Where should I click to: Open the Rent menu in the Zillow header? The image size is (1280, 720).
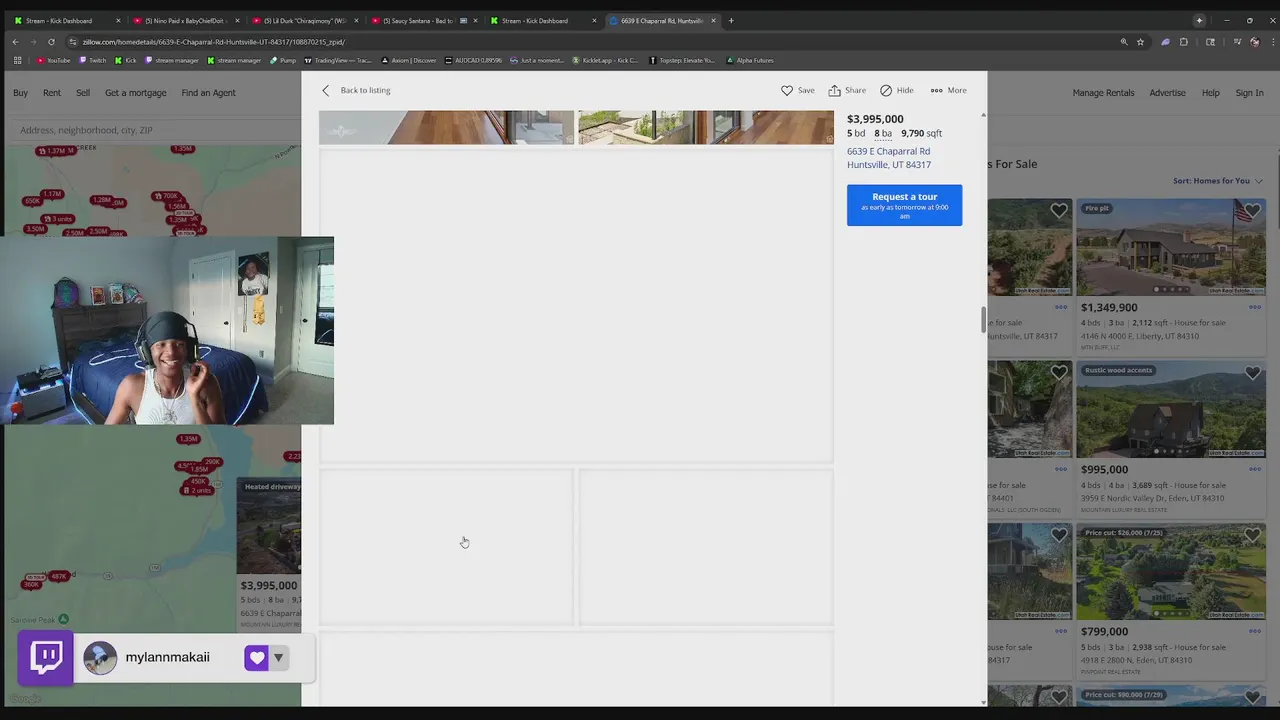(52, 93)
